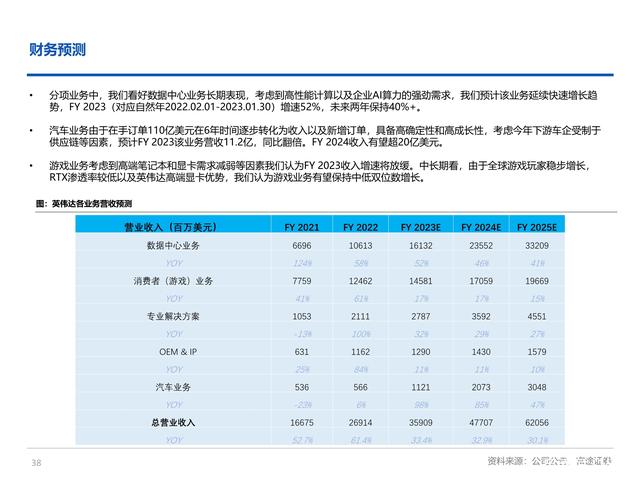Viewport: 640px width, 480px height.
Task: Click gaming revenue cell 12462
Action: [x=360, y=281]
